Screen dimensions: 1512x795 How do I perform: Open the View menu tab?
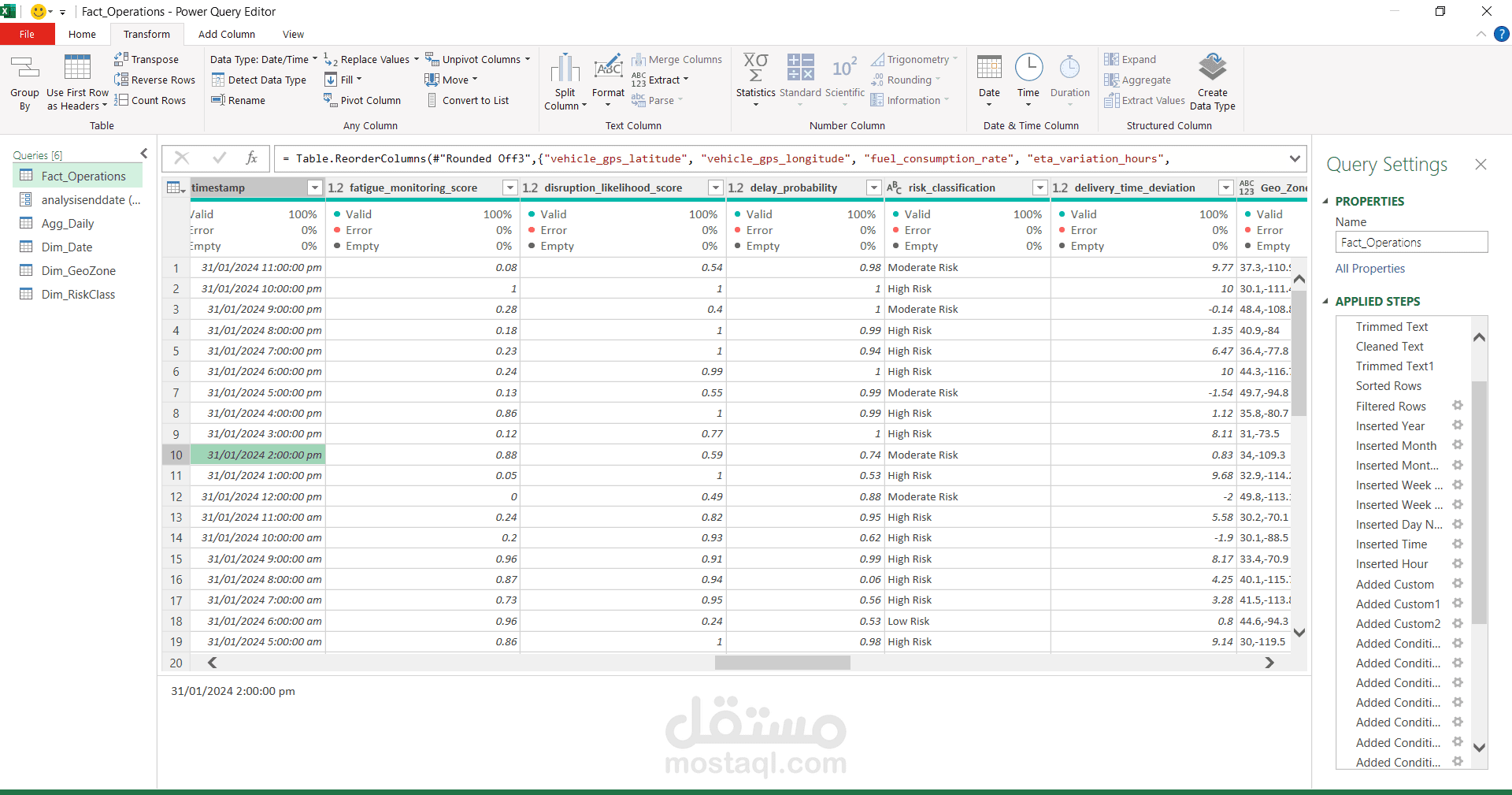292,34
